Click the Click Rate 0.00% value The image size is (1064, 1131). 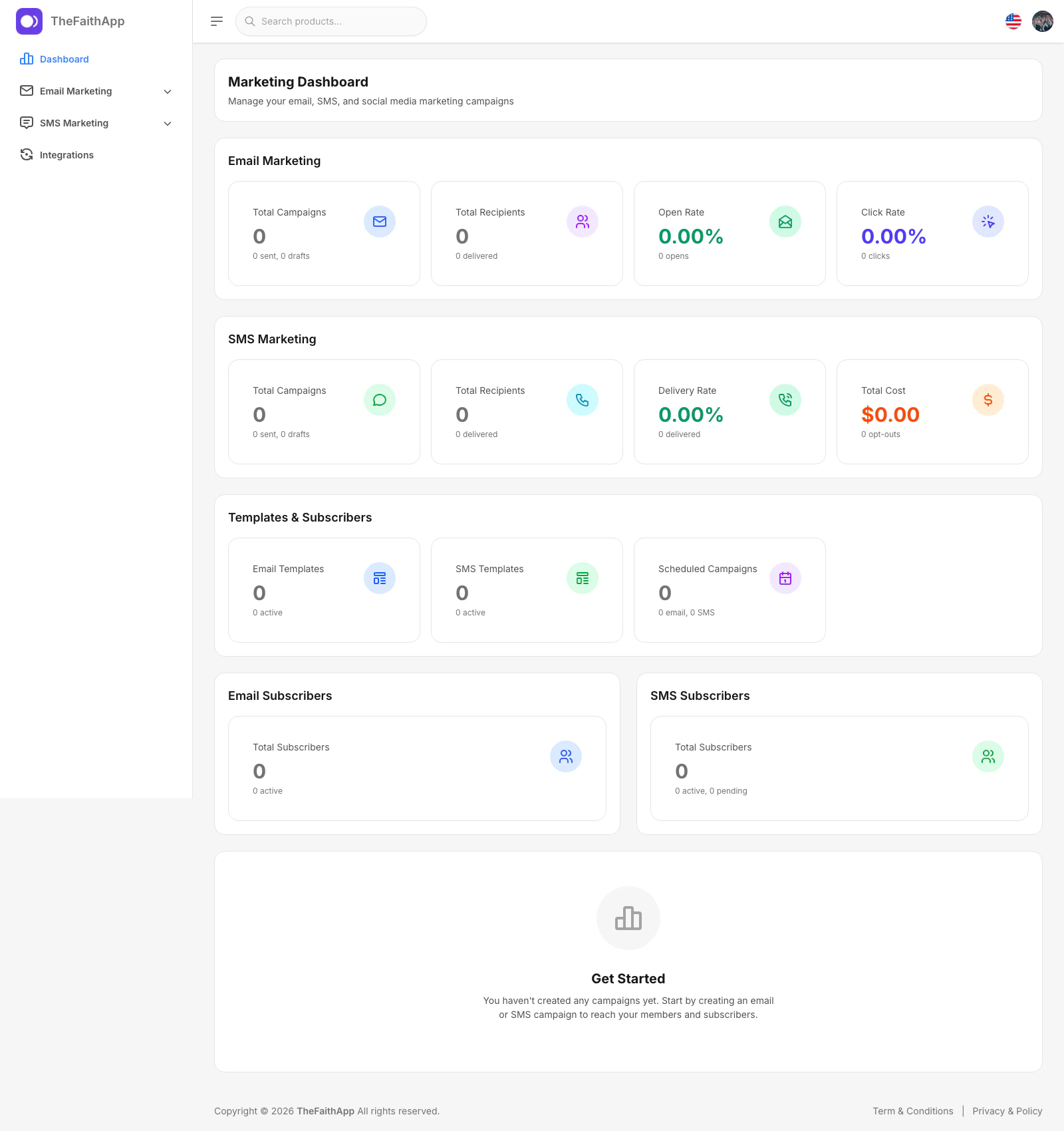(x=894, y=236)
